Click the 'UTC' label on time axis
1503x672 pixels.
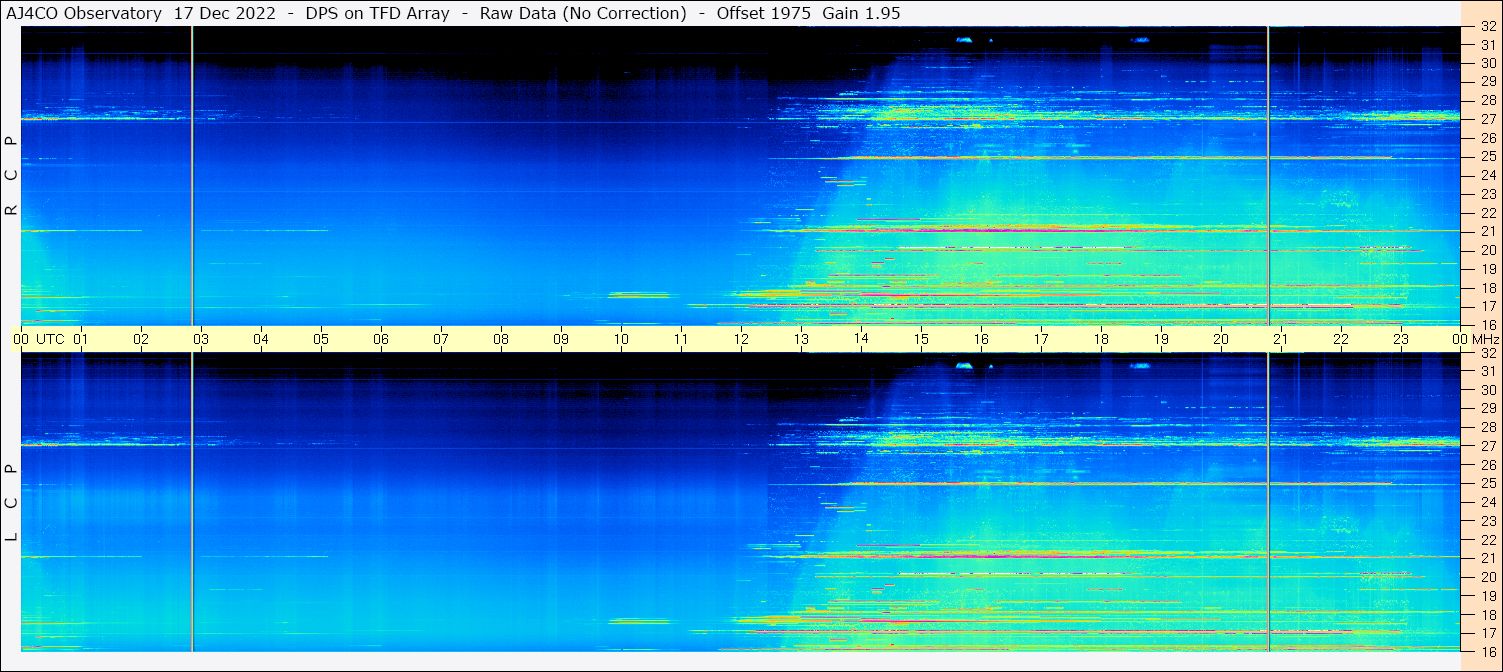click(x=50, y=339)
